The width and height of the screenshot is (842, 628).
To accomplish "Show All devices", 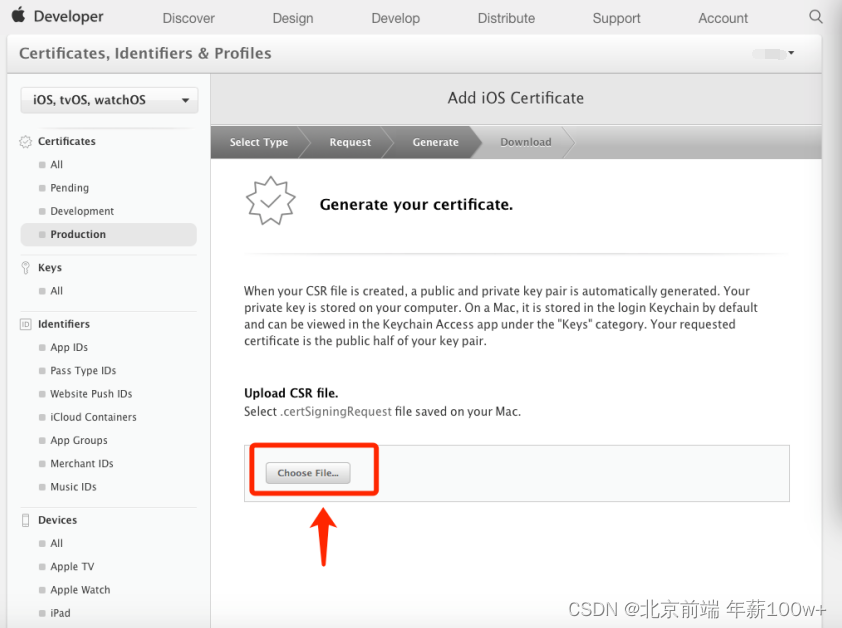I will coord(56,543).
